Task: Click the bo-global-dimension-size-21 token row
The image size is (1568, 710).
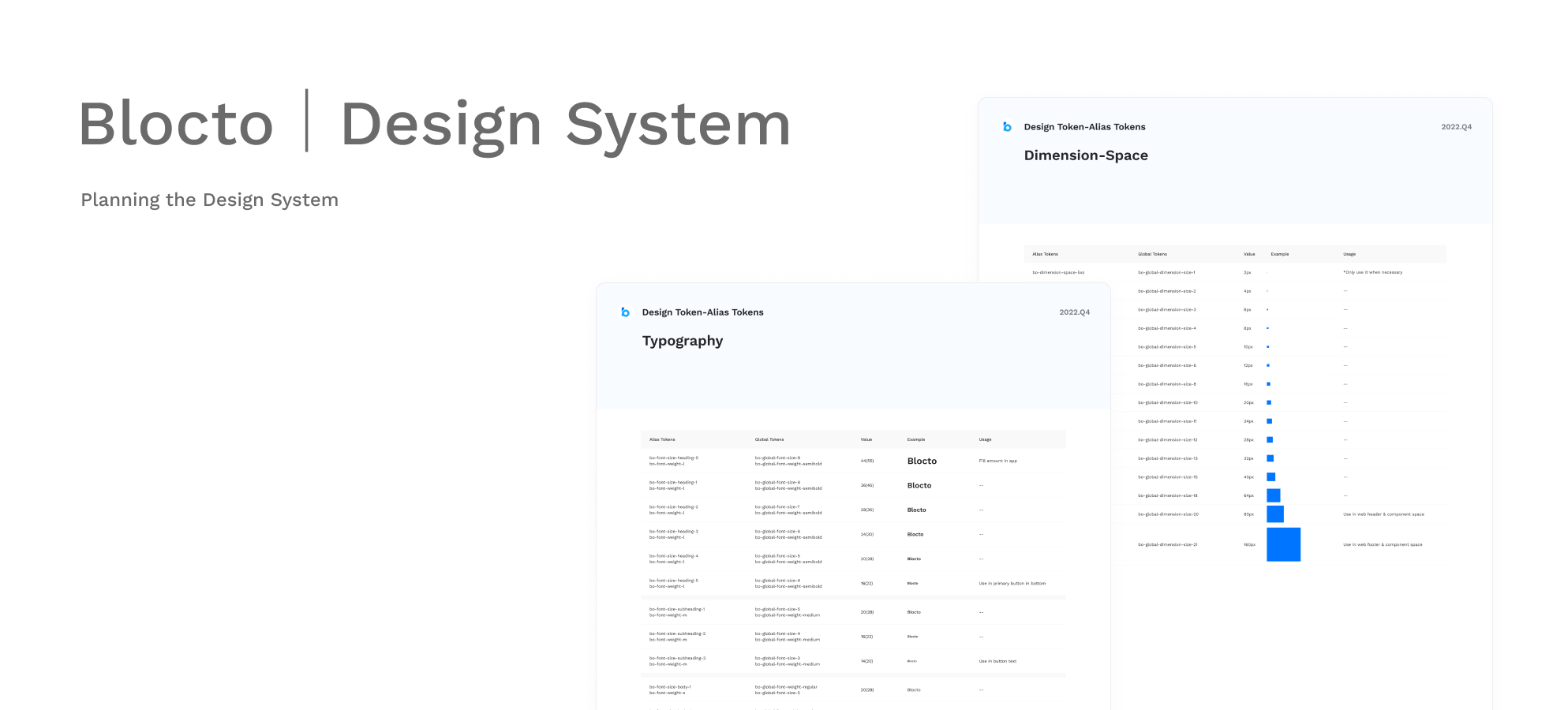Action: point(1167,544)
